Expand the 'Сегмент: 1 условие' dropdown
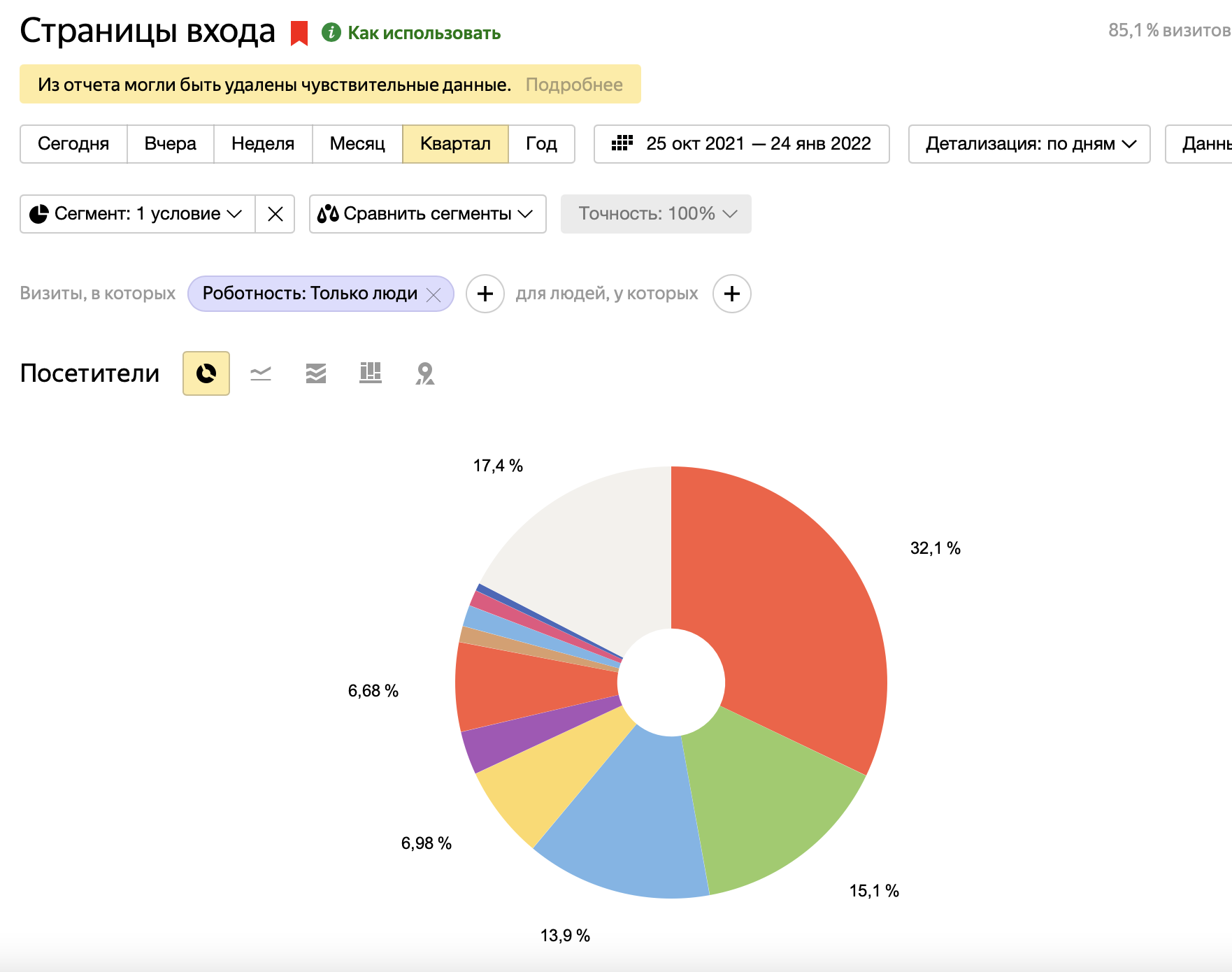This screenshot has width=1232, height=972. (x=138, y=214)
